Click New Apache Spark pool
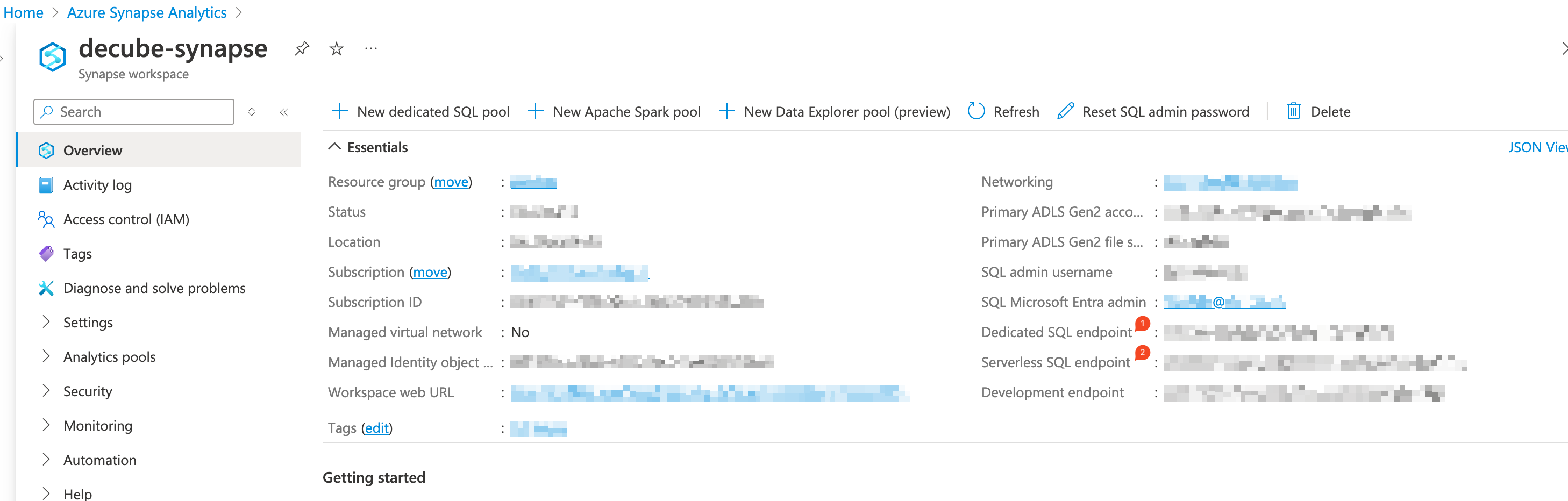The image size is (1568, 501). (x=614, y=111)
